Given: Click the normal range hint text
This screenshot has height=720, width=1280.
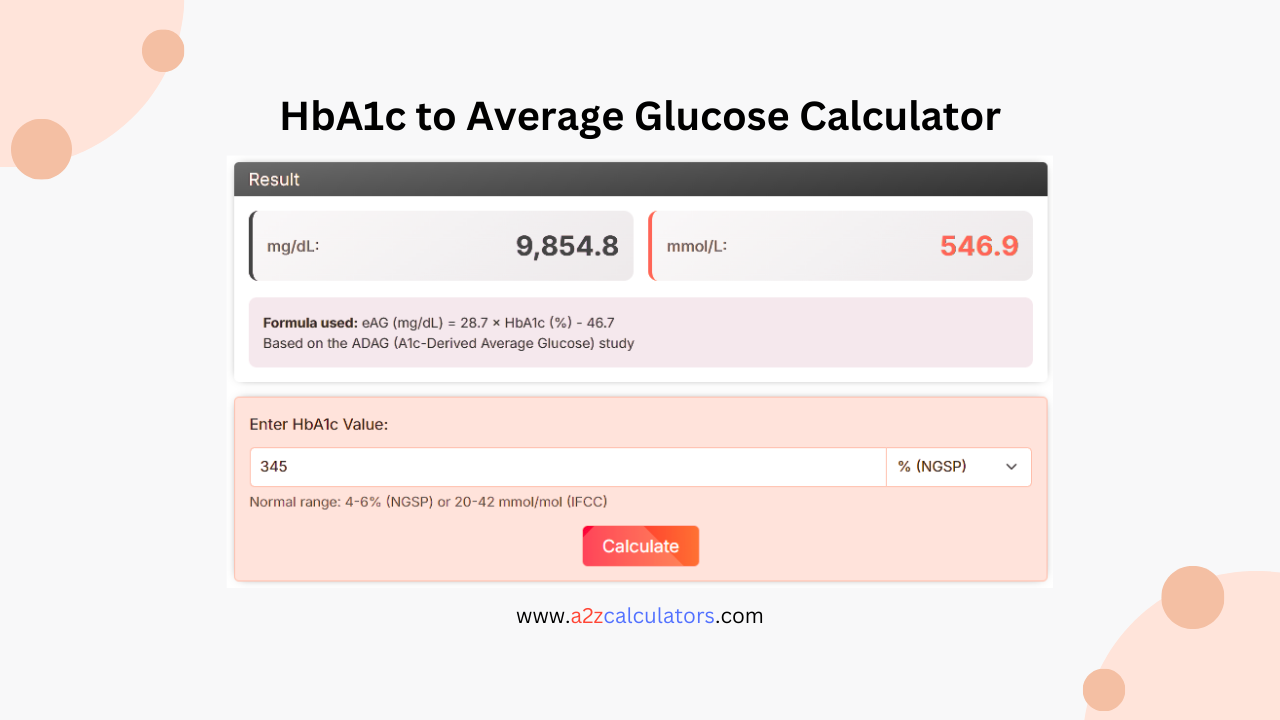Looking at the screenshot, I should click(x=428, y=501).
